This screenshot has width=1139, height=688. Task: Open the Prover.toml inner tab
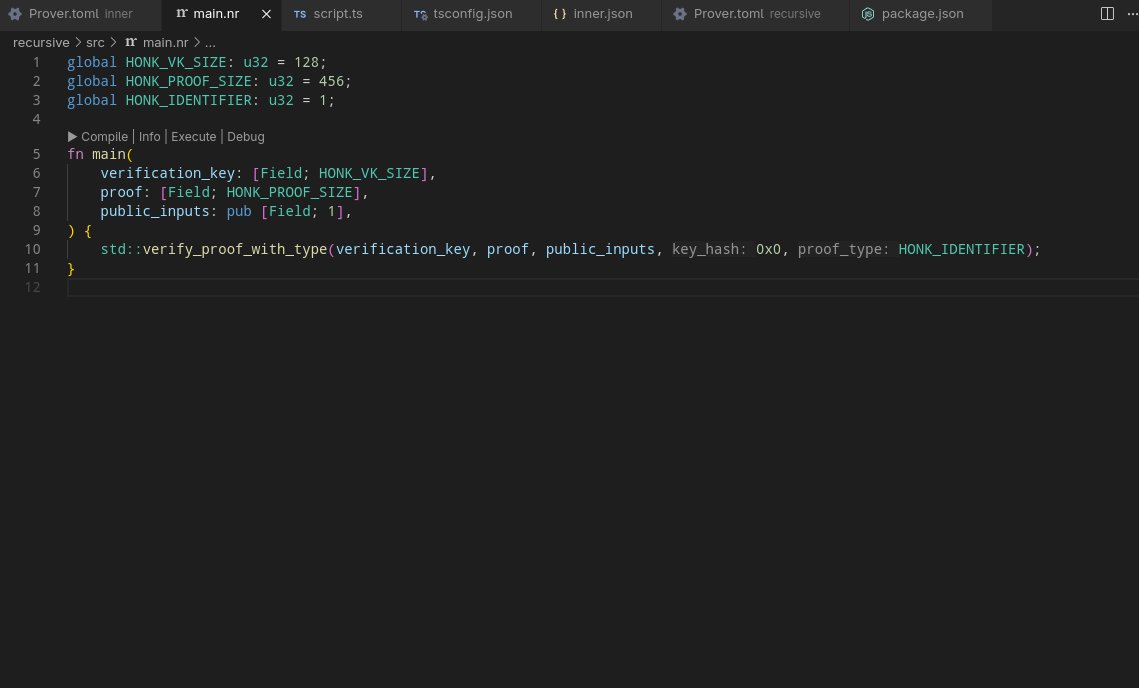tap(80, 14)
